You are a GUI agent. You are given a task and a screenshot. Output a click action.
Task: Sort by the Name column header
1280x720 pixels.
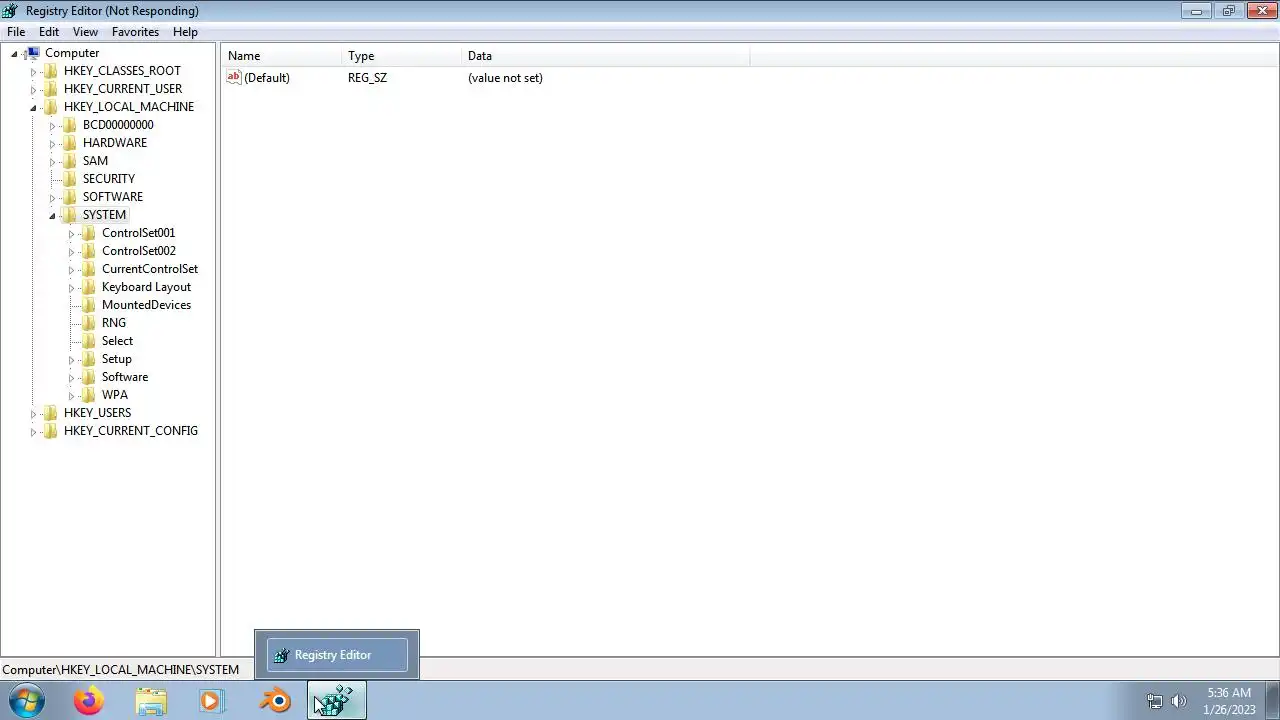(x=282, y=56)
